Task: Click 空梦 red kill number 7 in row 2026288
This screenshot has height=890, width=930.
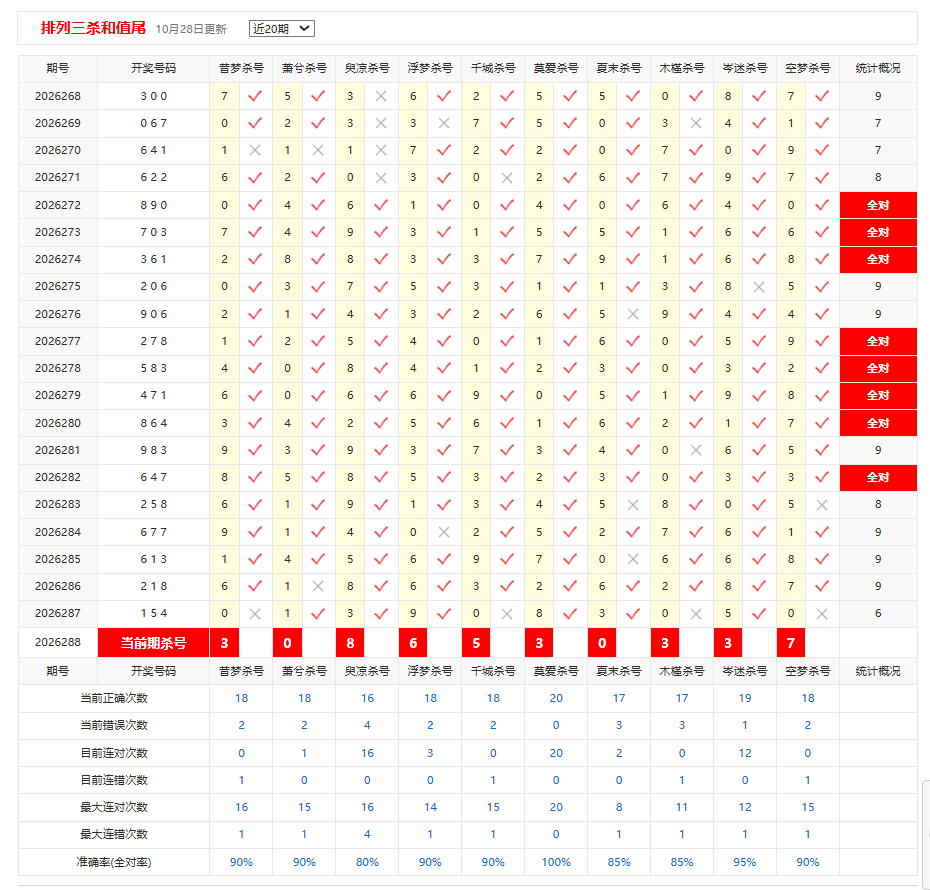Action: click(791, 643)
